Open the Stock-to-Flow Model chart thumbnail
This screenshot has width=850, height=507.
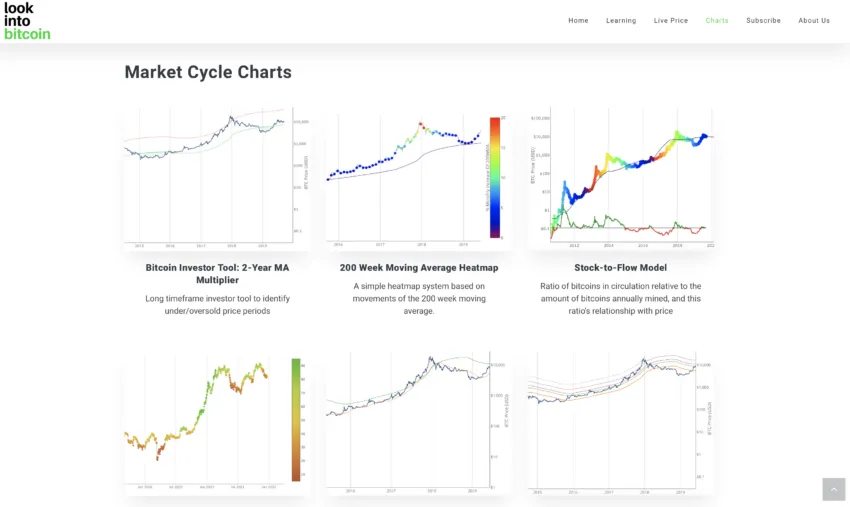pos(621,178)
